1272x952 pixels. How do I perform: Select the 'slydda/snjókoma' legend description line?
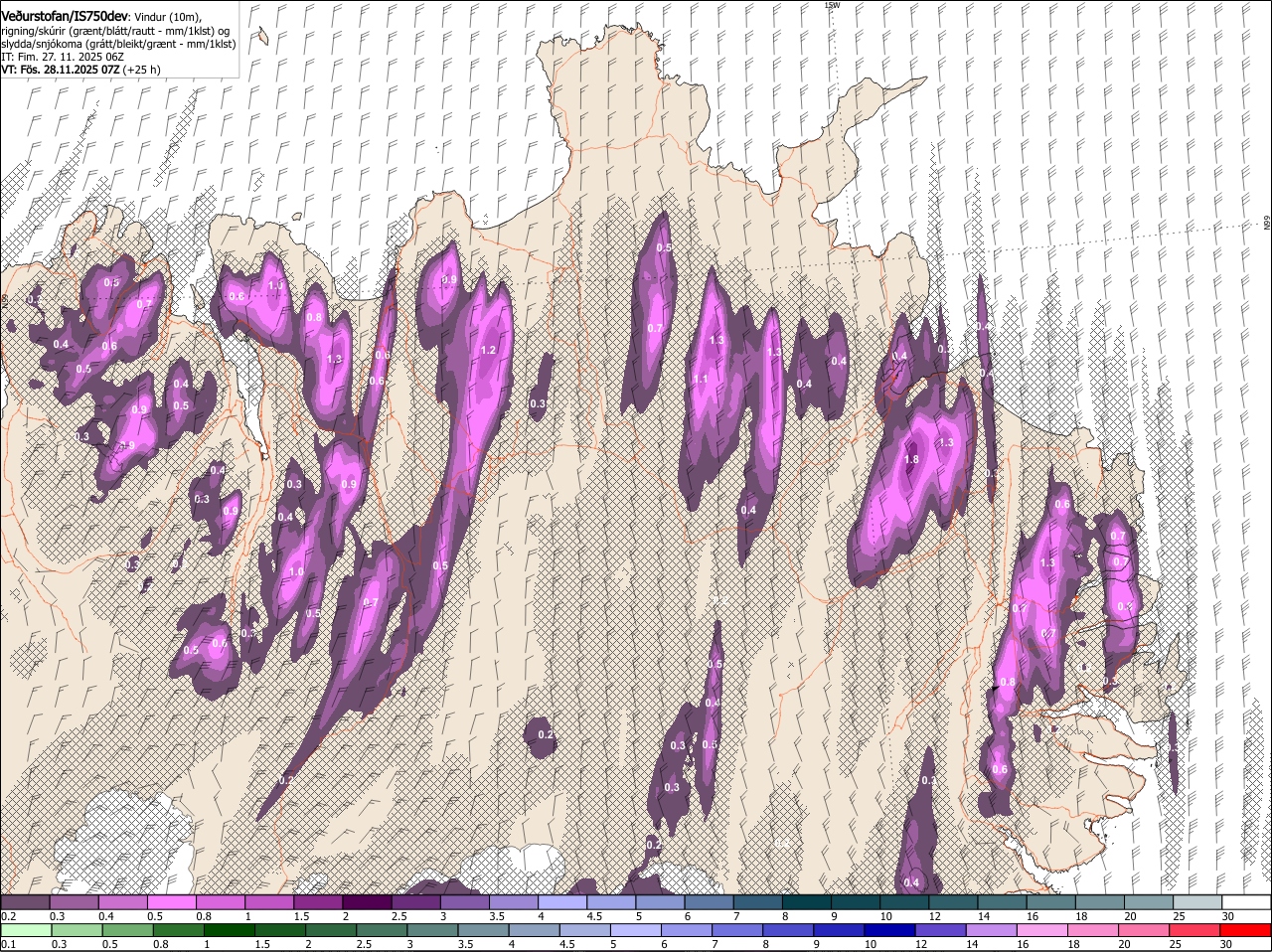point(118,44)
